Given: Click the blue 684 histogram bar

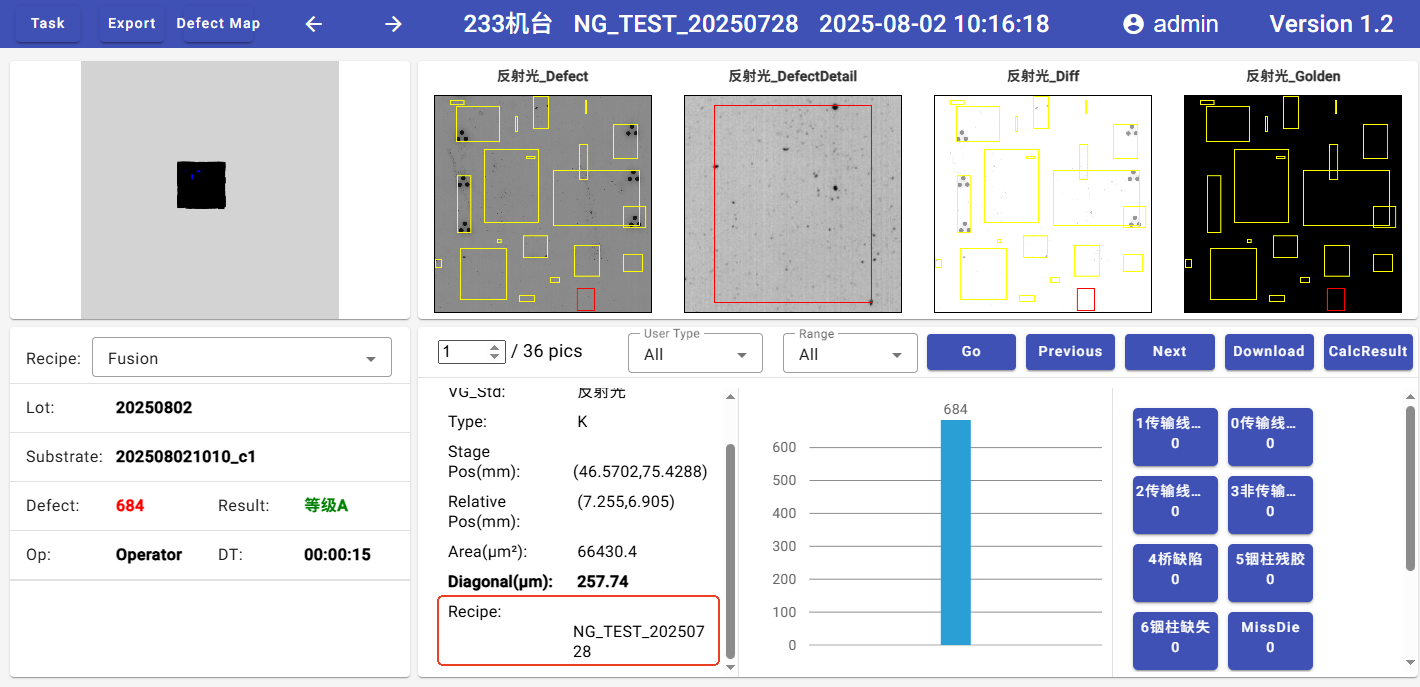Looking at the screenshot, I should click(x=955, y=532).
